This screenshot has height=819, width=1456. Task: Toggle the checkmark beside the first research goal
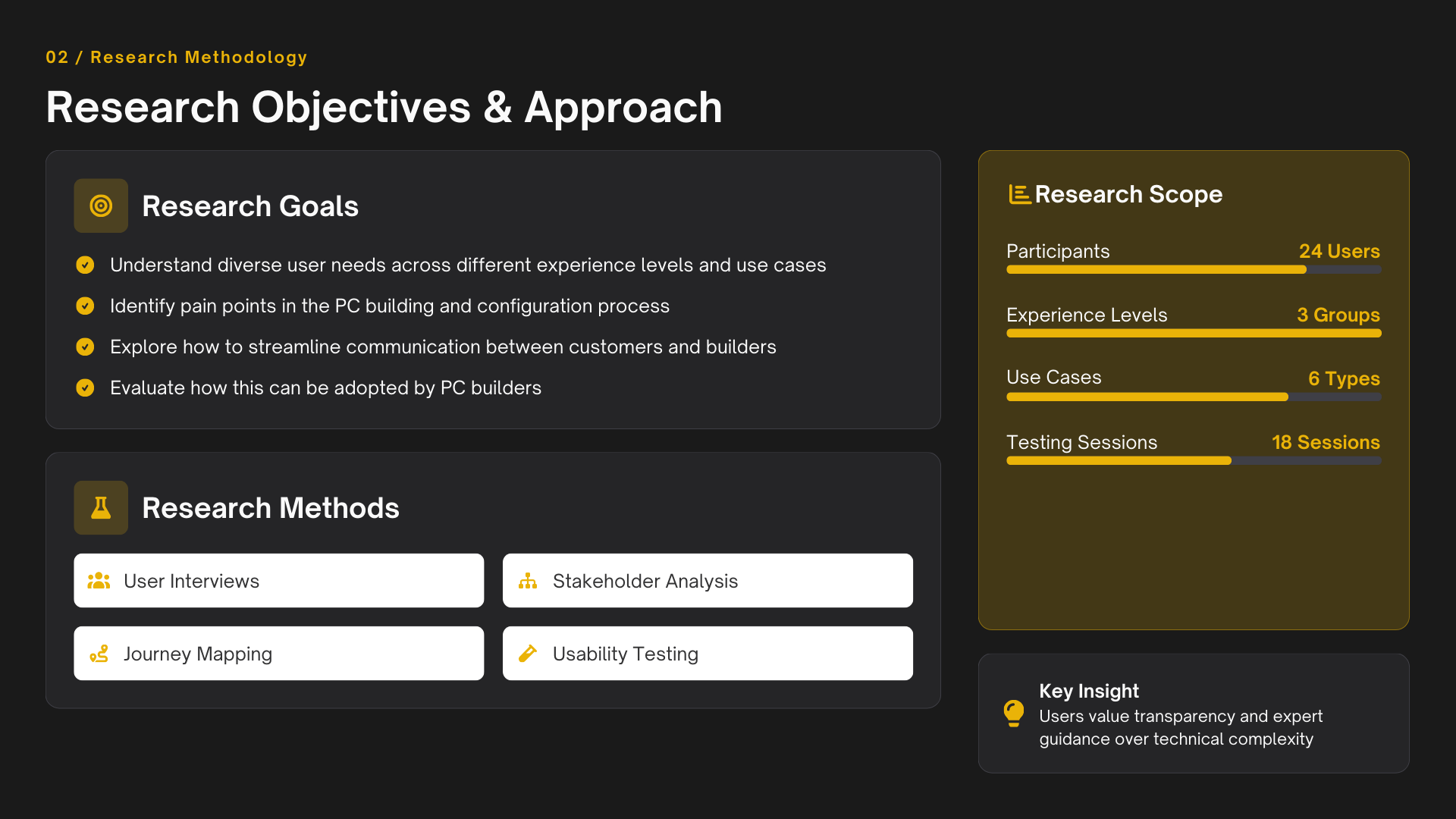(85, 265)
